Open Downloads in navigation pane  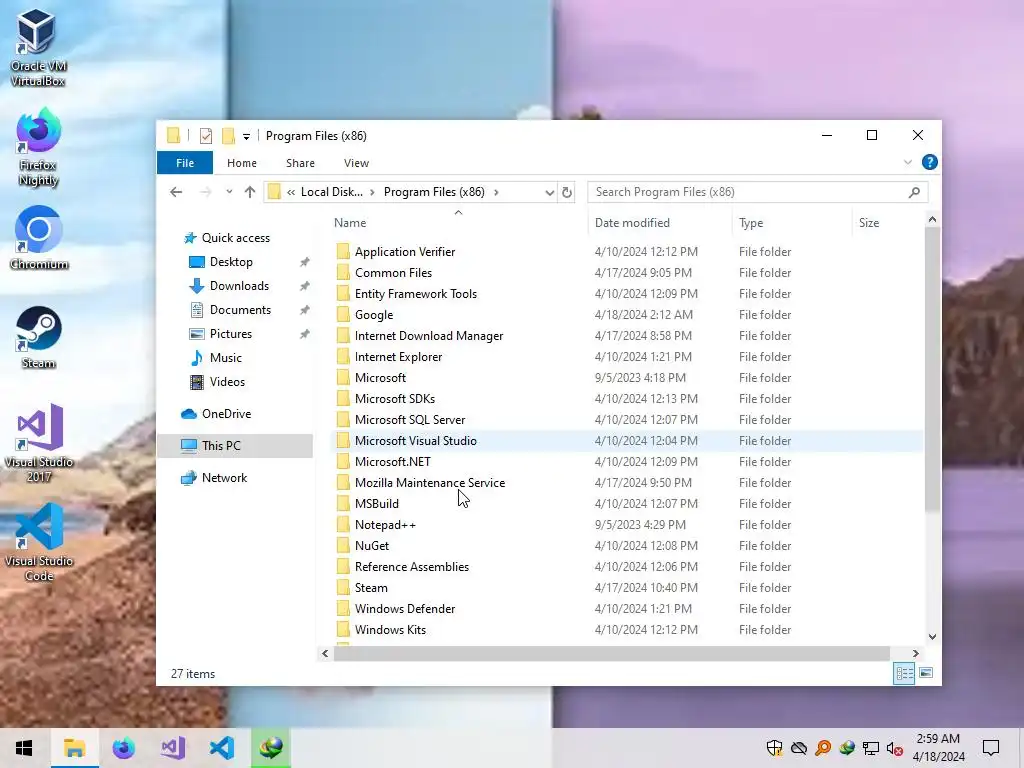tap(239, 286)
